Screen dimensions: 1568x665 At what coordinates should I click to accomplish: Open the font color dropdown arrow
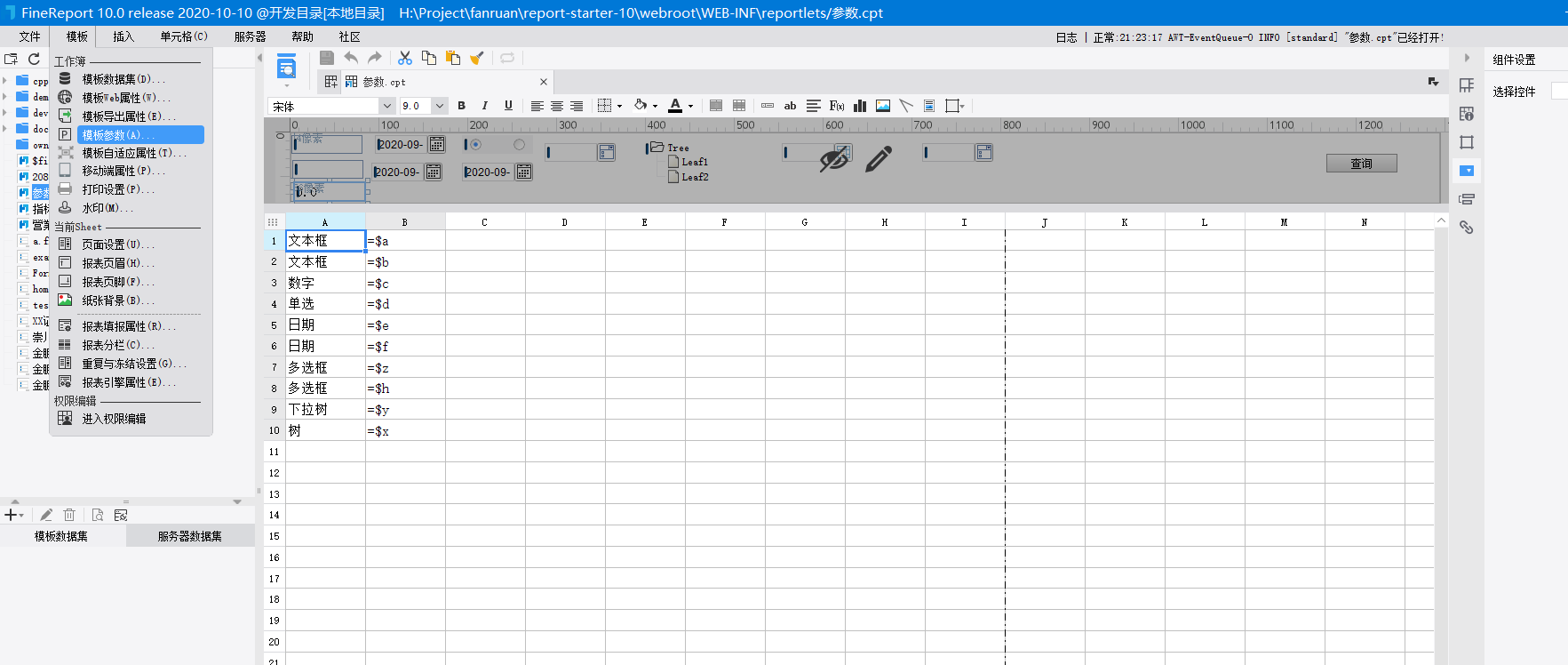coord(690,107)
